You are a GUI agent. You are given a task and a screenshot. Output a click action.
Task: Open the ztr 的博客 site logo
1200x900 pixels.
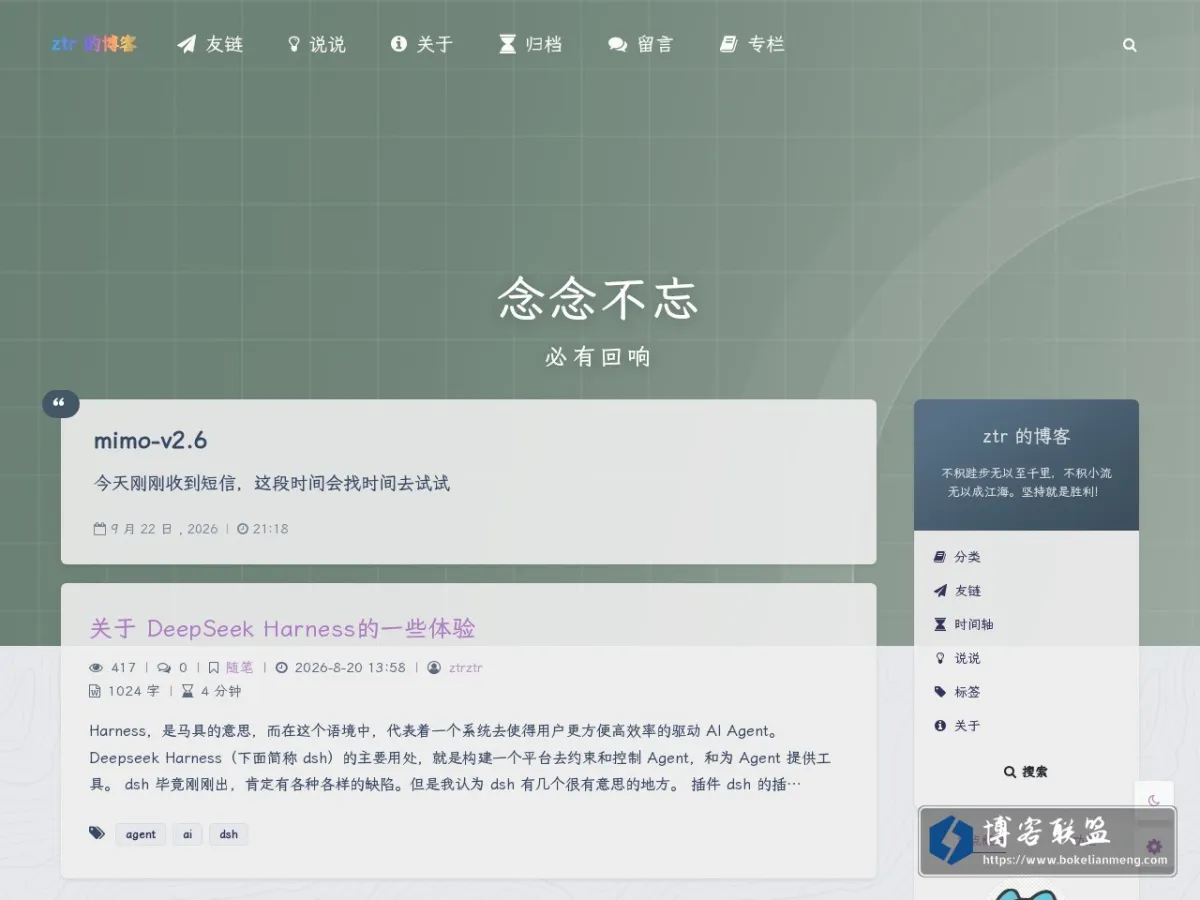pos(94,44)
